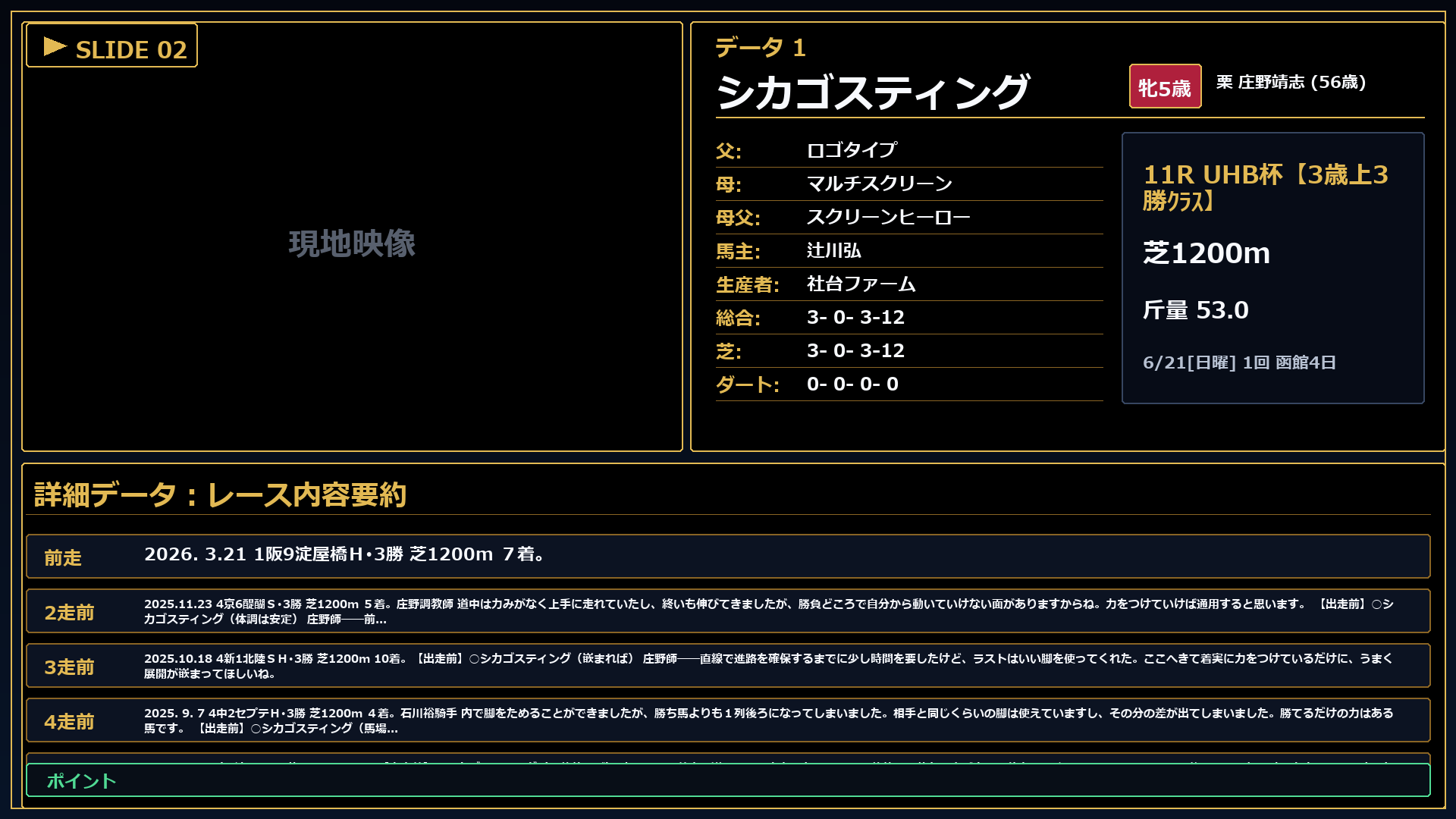The width and height of the screenshot is (1456, 819).
Task: Click horse name シカゴスティング
Action: (873, 92)
